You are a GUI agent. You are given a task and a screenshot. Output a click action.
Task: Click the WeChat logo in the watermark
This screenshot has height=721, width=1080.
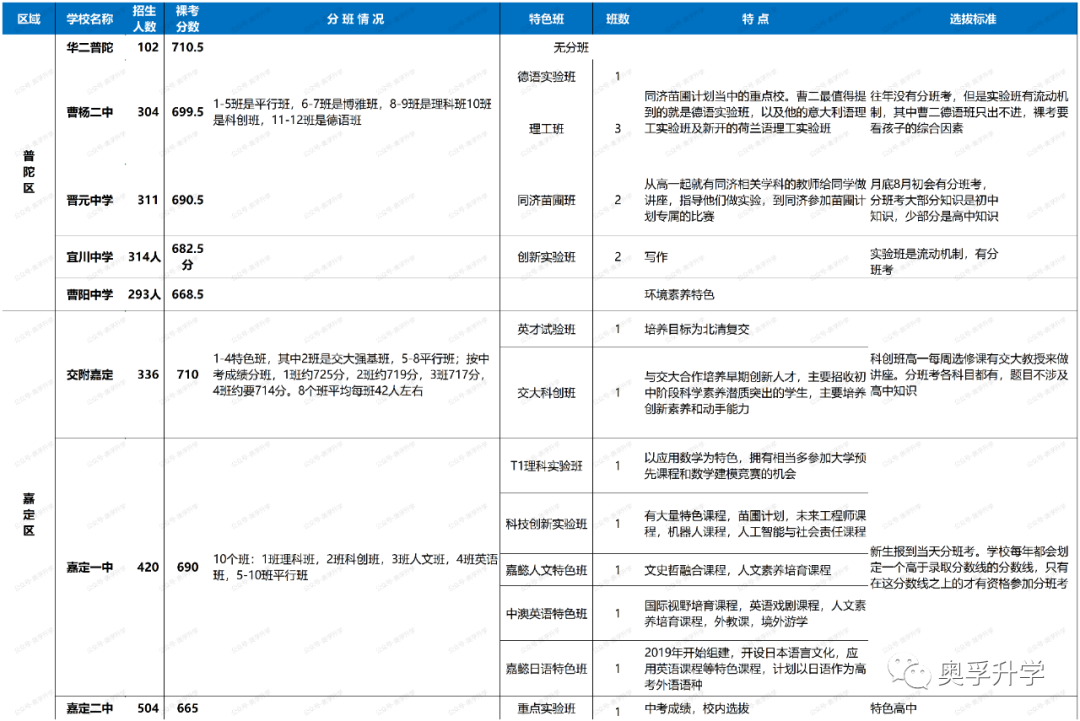911,673
